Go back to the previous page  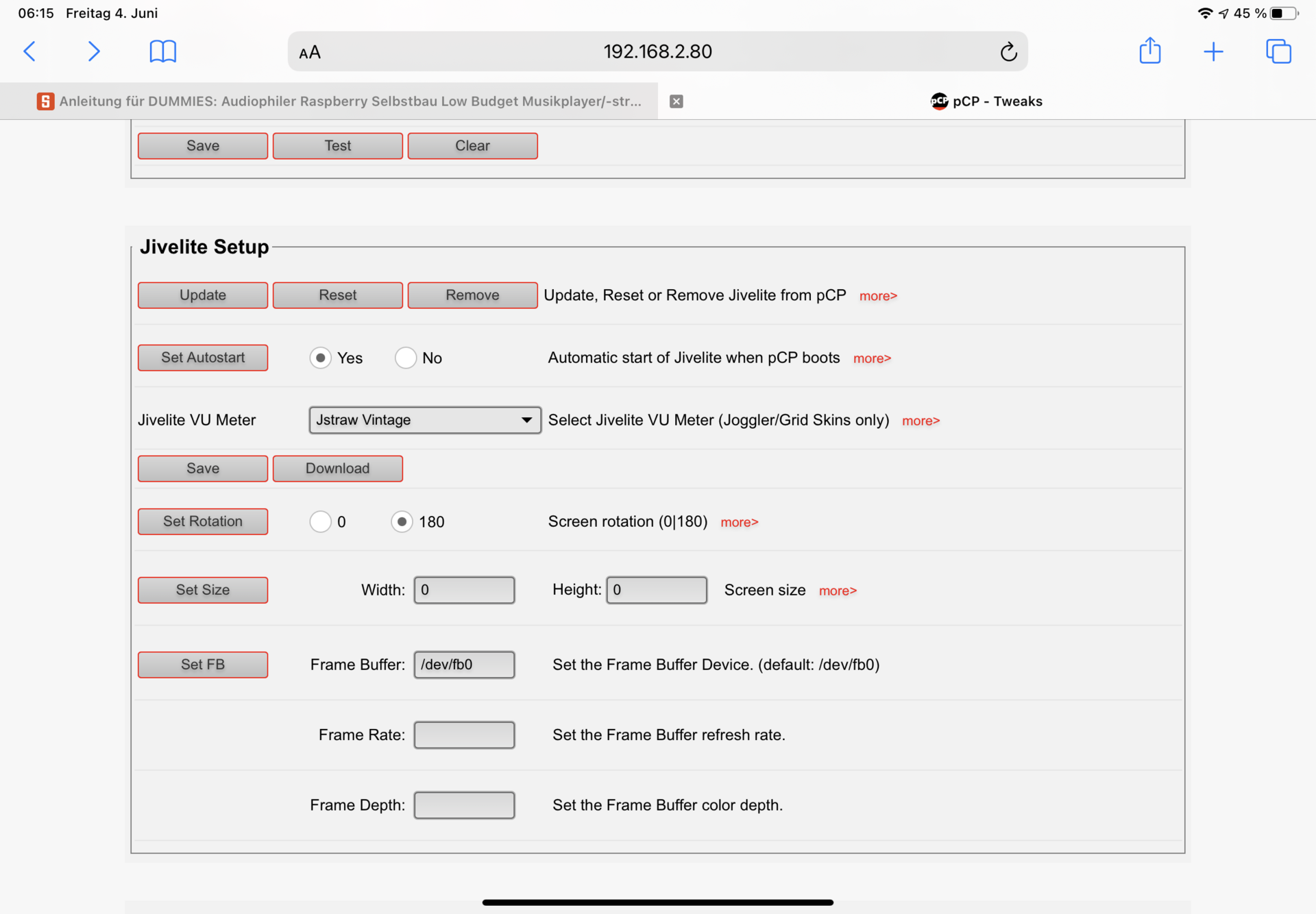point(29,51)
